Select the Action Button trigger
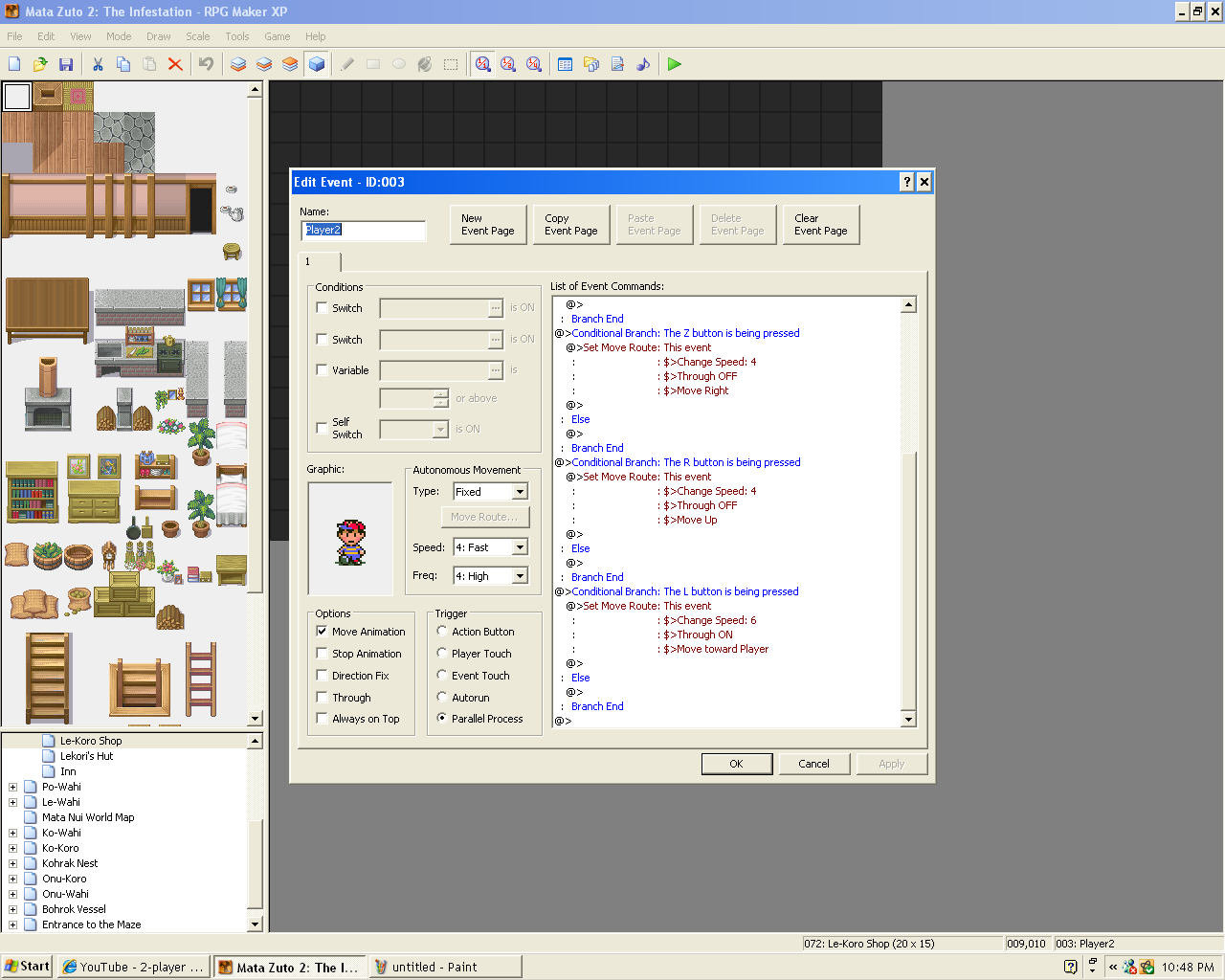Viewport: 1225px width, 980px height. click(442, 632)
